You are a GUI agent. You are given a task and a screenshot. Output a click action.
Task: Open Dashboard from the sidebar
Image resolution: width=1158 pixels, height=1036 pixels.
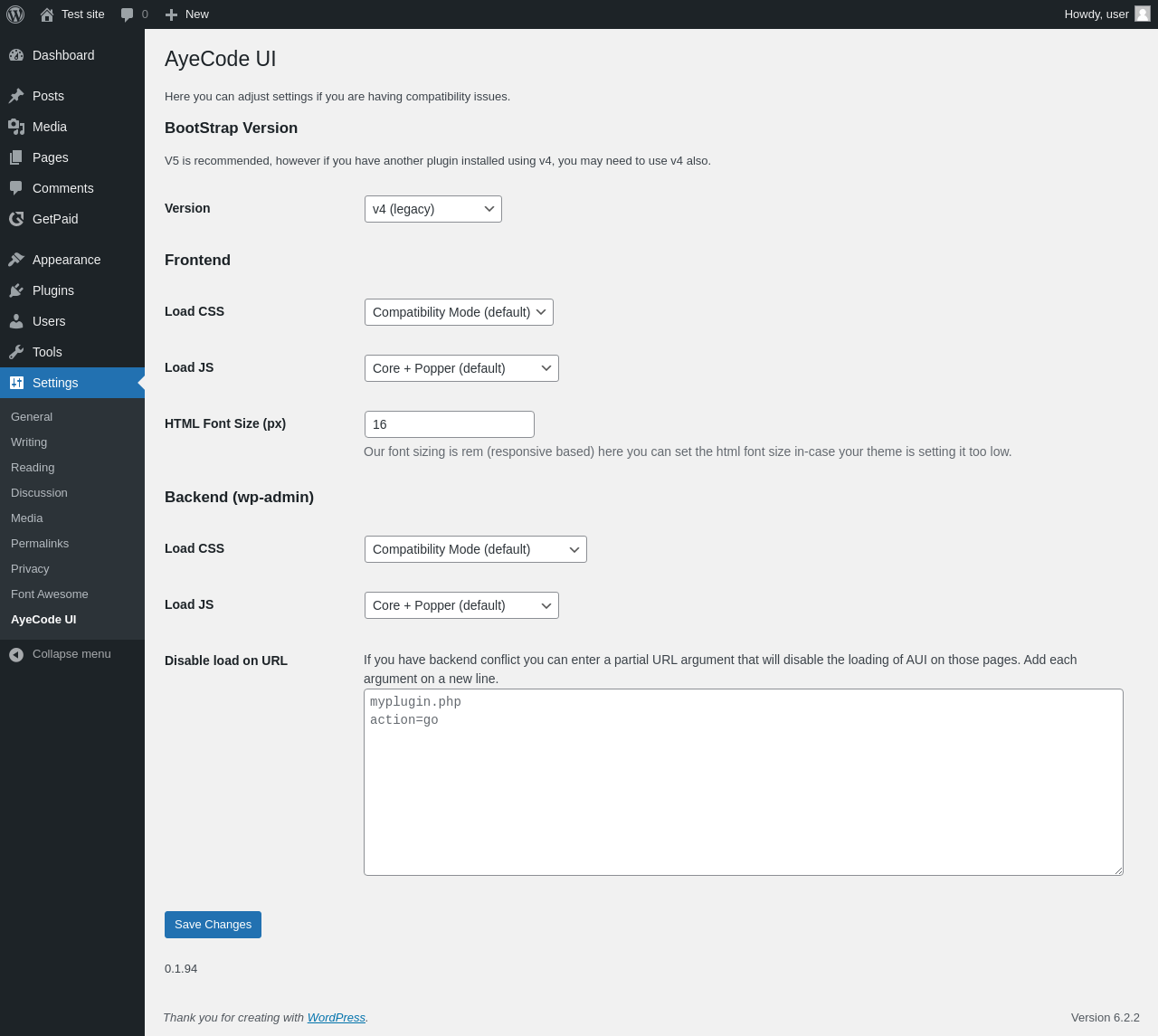click(x=63, y=55)
